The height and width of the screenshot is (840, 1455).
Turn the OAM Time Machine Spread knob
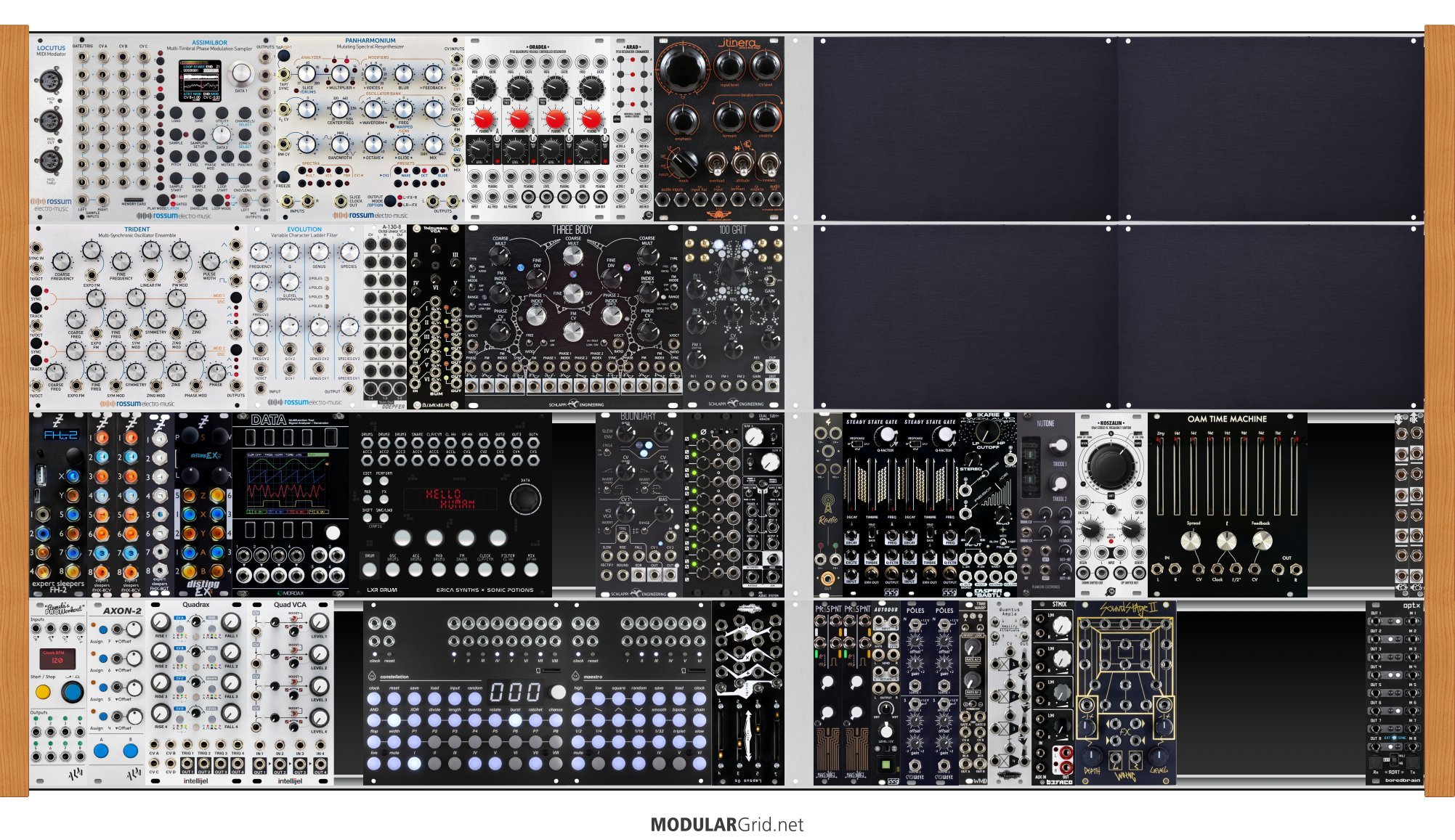coord(1190,540)
